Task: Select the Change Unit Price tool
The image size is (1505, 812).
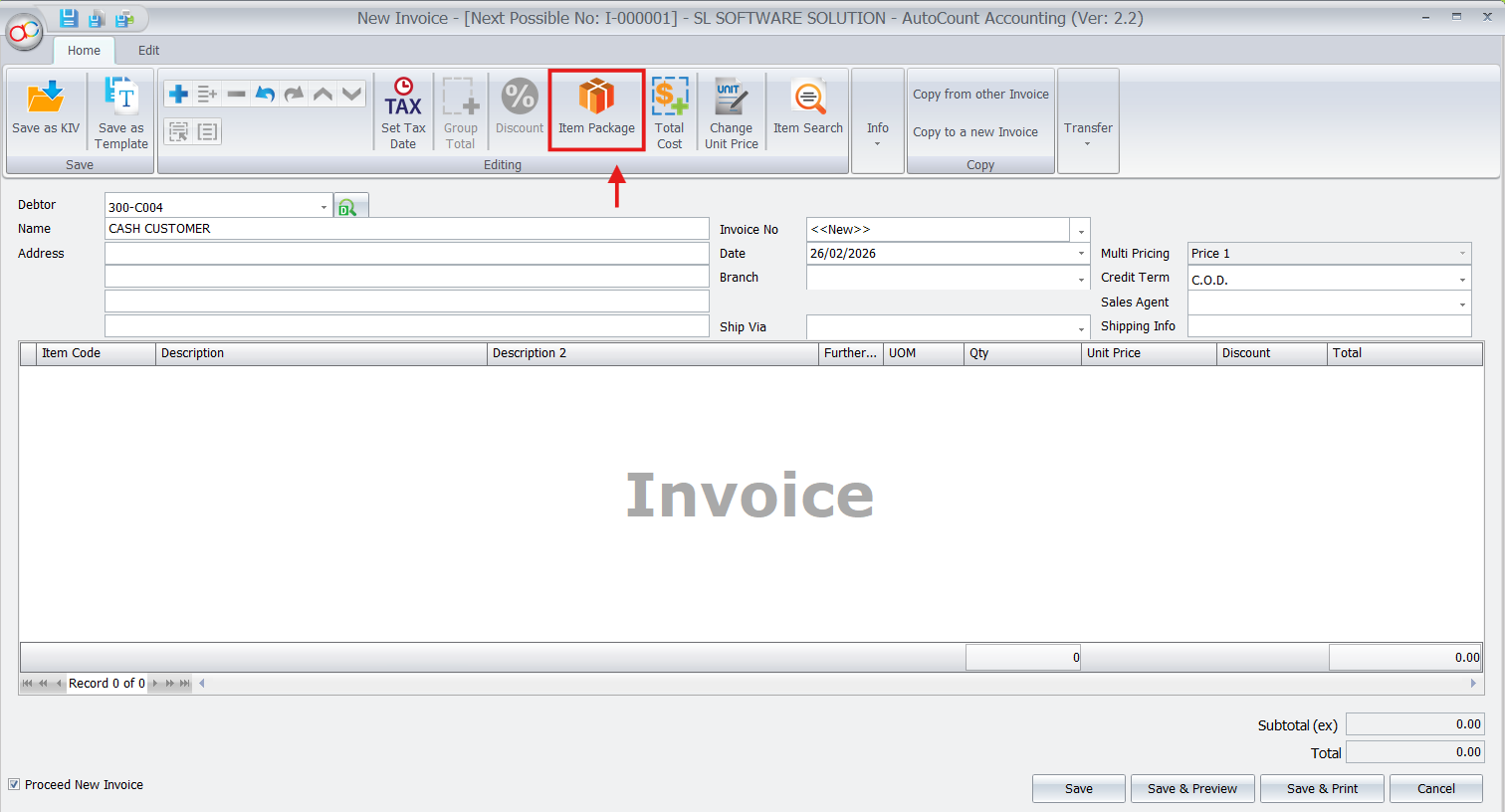Action: [x=731, y=99]
